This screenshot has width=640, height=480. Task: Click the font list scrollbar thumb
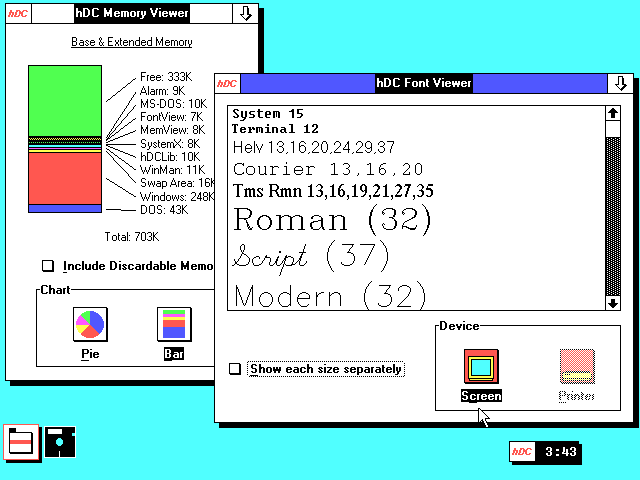point(613,129)
